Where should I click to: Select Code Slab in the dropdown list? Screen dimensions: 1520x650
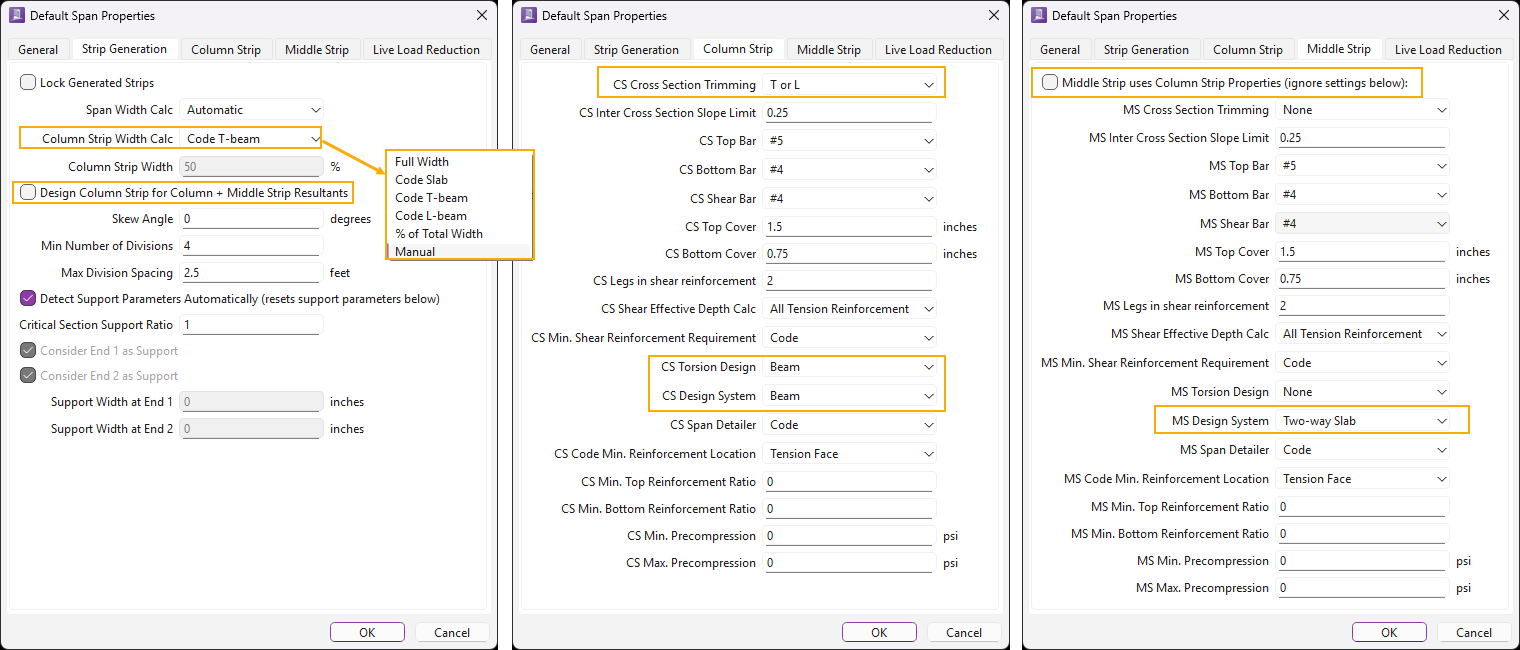tap(460, 180)
